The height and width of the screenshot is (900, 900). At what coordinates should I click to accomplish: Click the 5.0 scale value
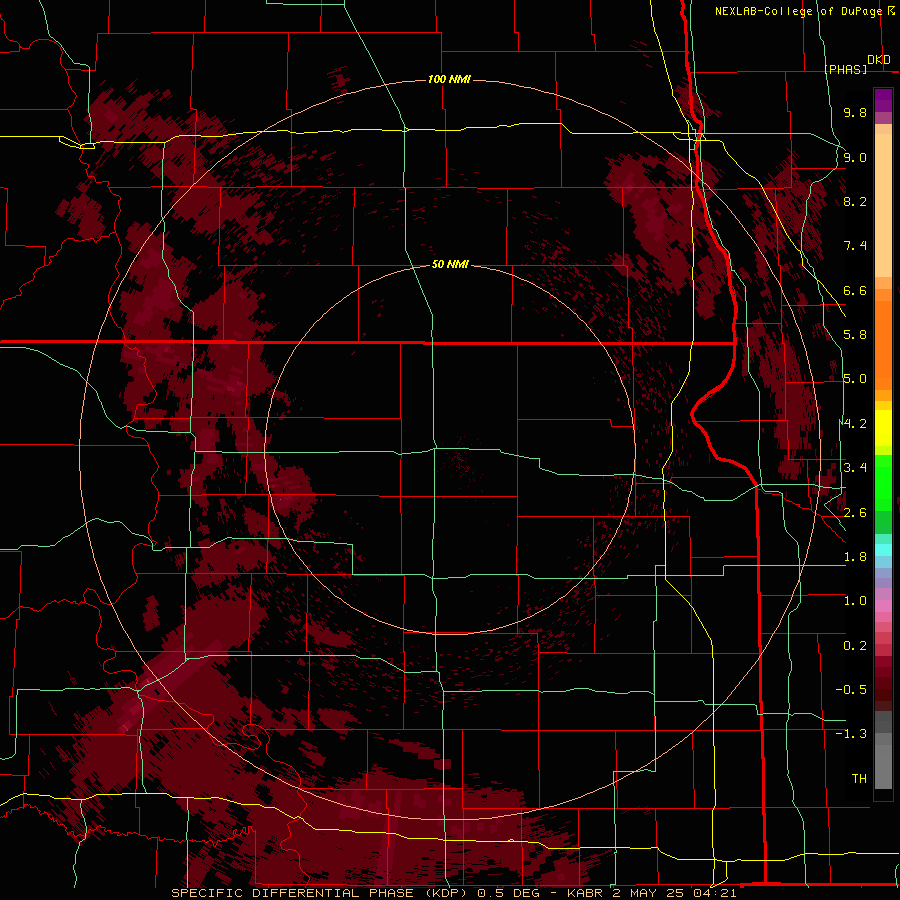855,379
